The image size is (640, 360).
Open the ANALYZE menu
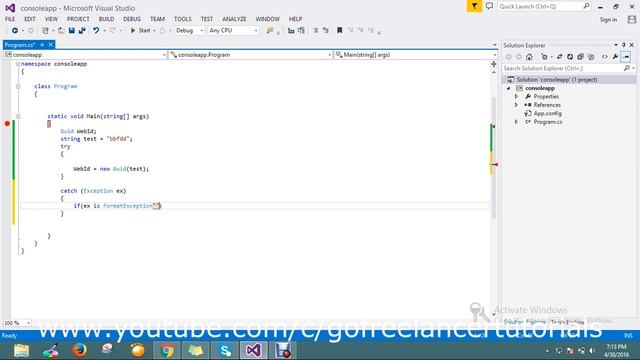234,19
